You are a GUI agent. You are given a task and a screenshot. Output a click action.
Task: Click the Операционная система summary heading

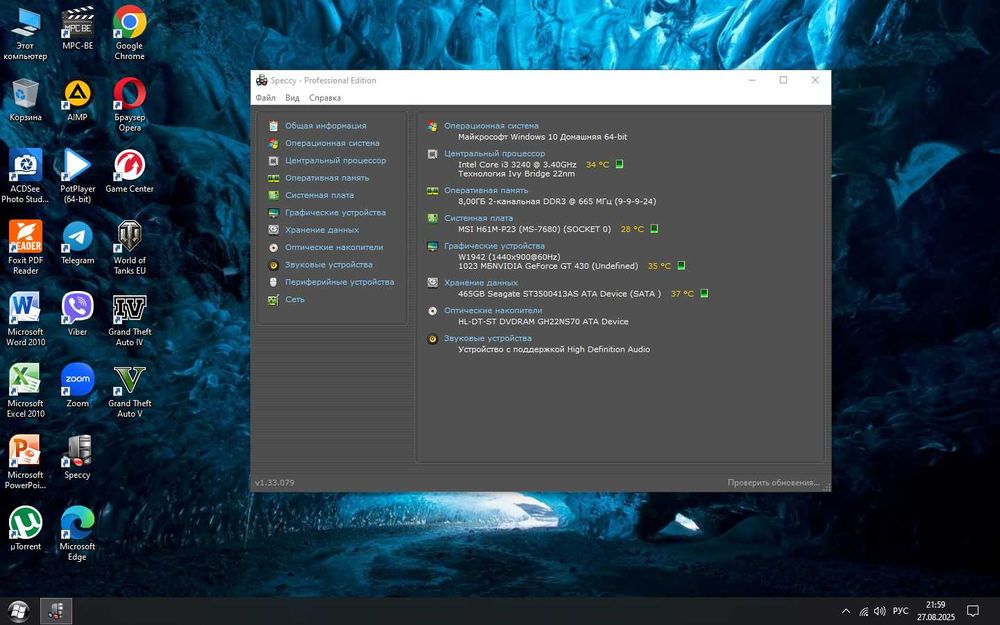click(491, 126)
